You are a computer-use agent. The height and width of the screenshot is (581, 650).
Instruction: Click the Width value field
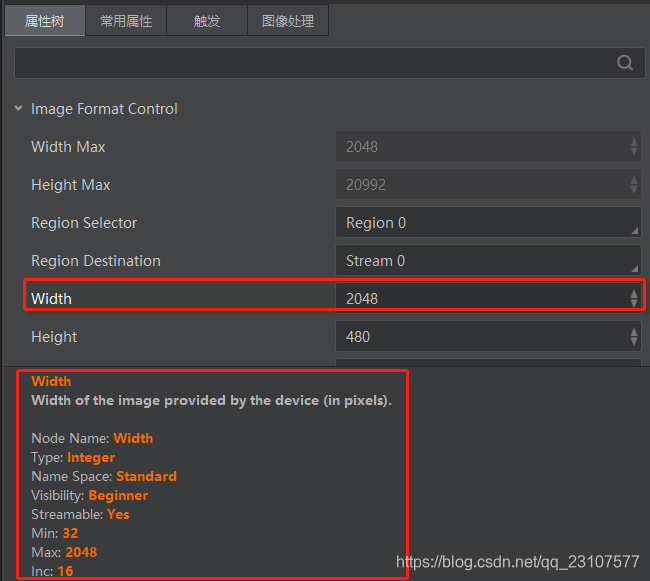click(x=488, y=298)
